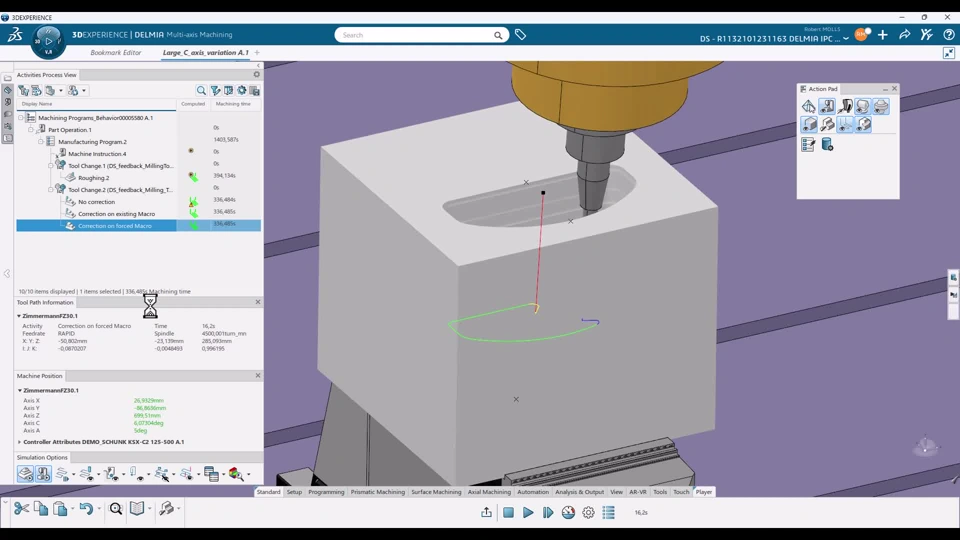Click the Stop simulation button

[x=508, y=513]
